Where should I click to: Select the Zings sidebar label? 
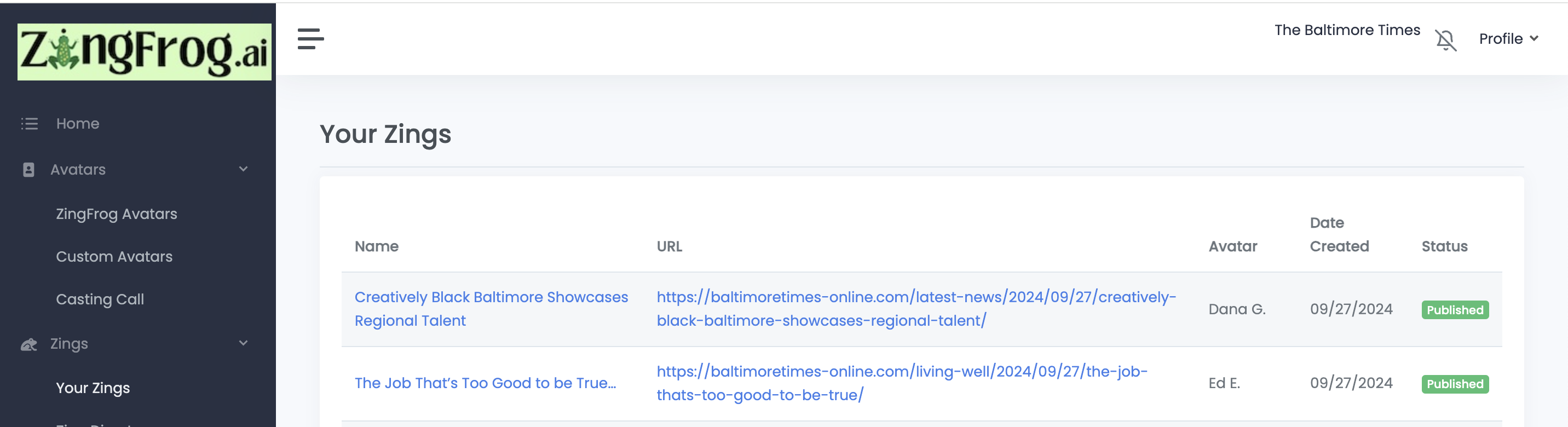[69, 344]
